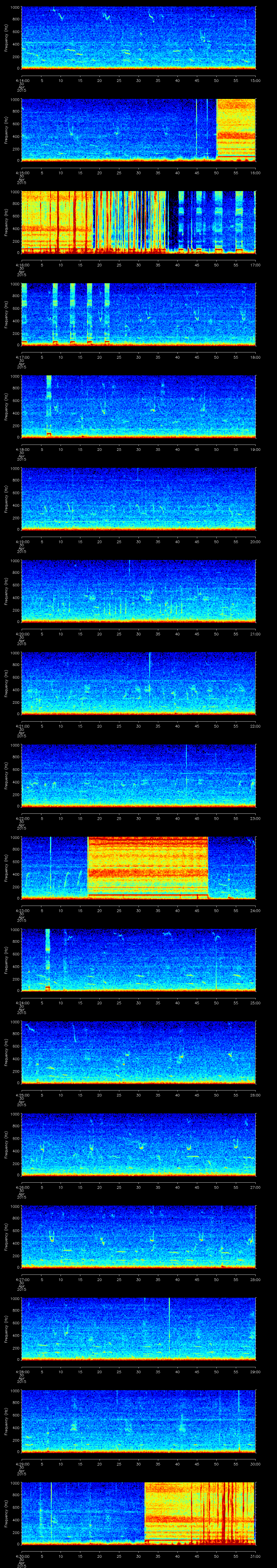277x1568 pixels.
Task: Click the "31:00" end-time label
Action: click(255, 1556)
